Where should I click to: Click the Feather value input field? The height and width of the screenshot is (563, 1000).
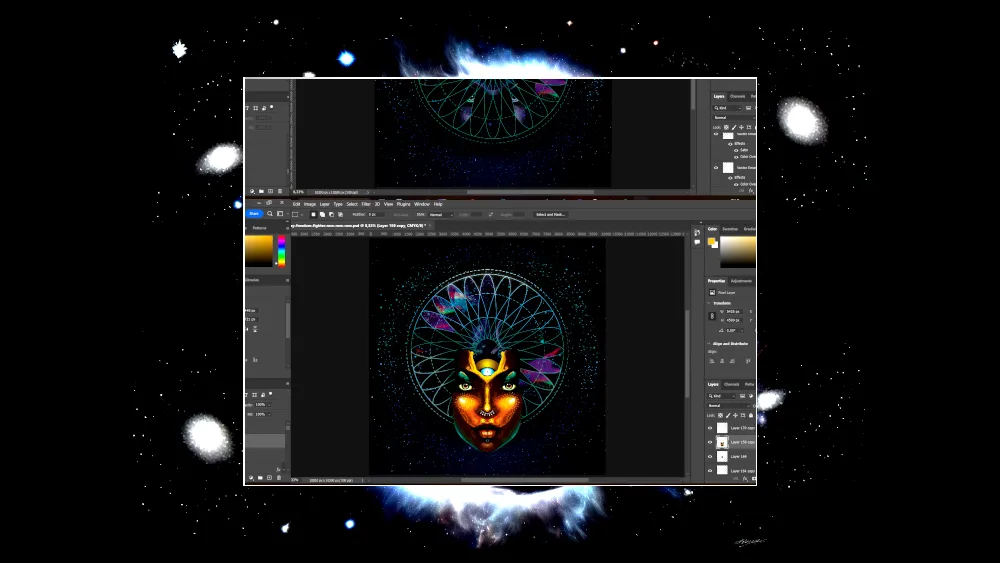pyautogui.click(x=376, y=214)
